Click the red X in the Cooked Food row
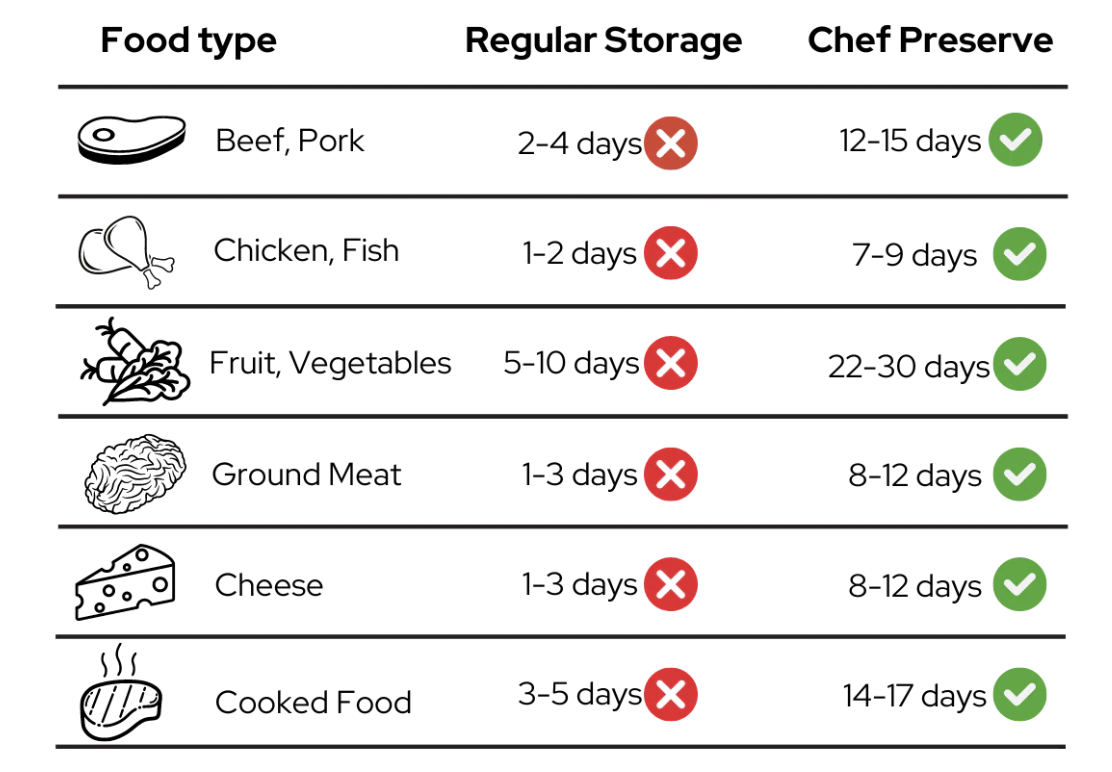Image resolution: width=1112 pixels, height=772 pixels. (x=670, y=694)
